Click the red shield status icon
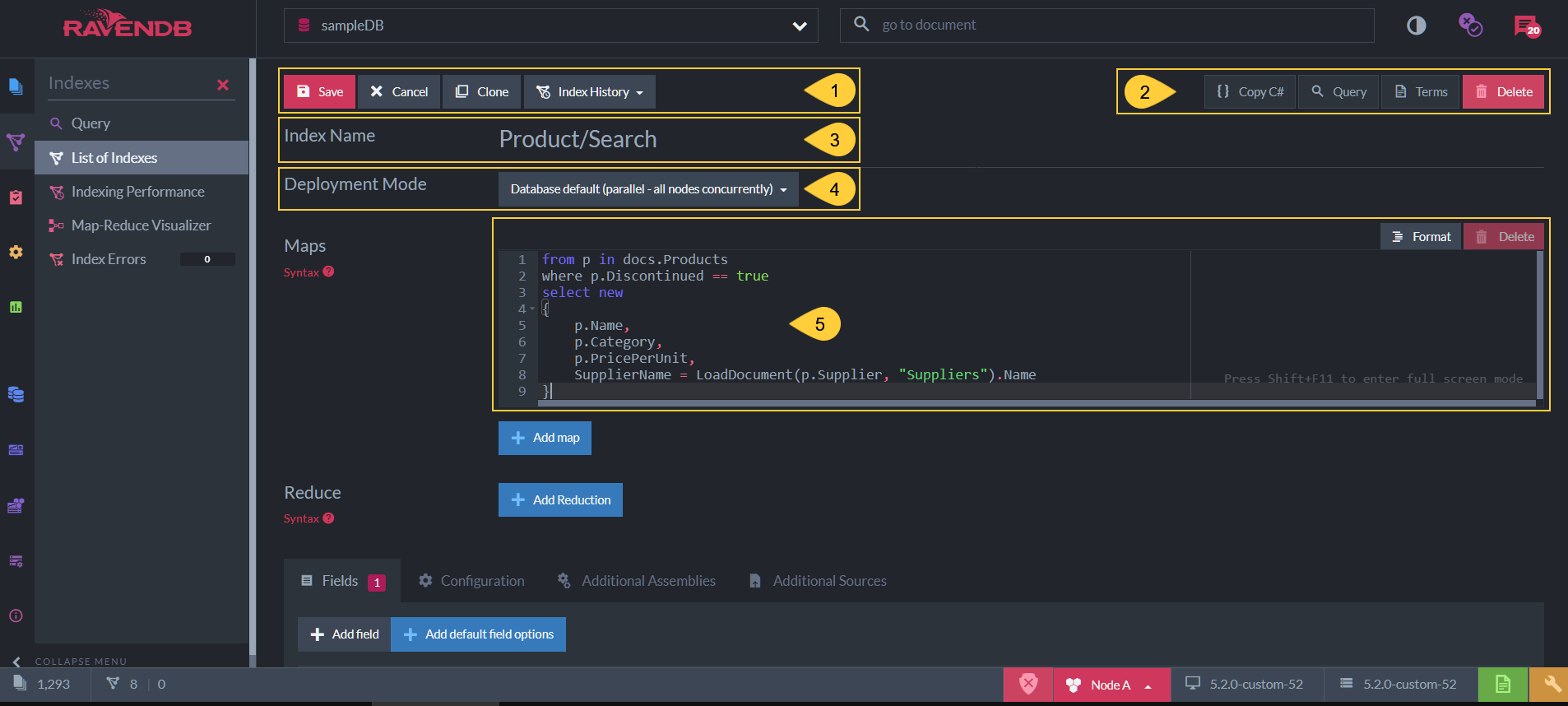This screenshot has height=706, width=1568. click(1028, 685)
